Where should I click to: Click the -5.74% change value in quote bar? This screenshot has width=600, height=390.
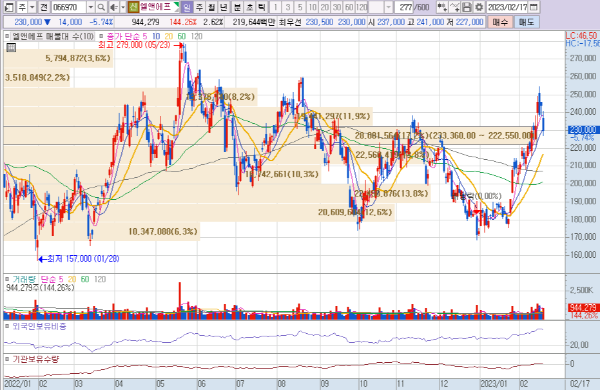click(x=101, y=22)
